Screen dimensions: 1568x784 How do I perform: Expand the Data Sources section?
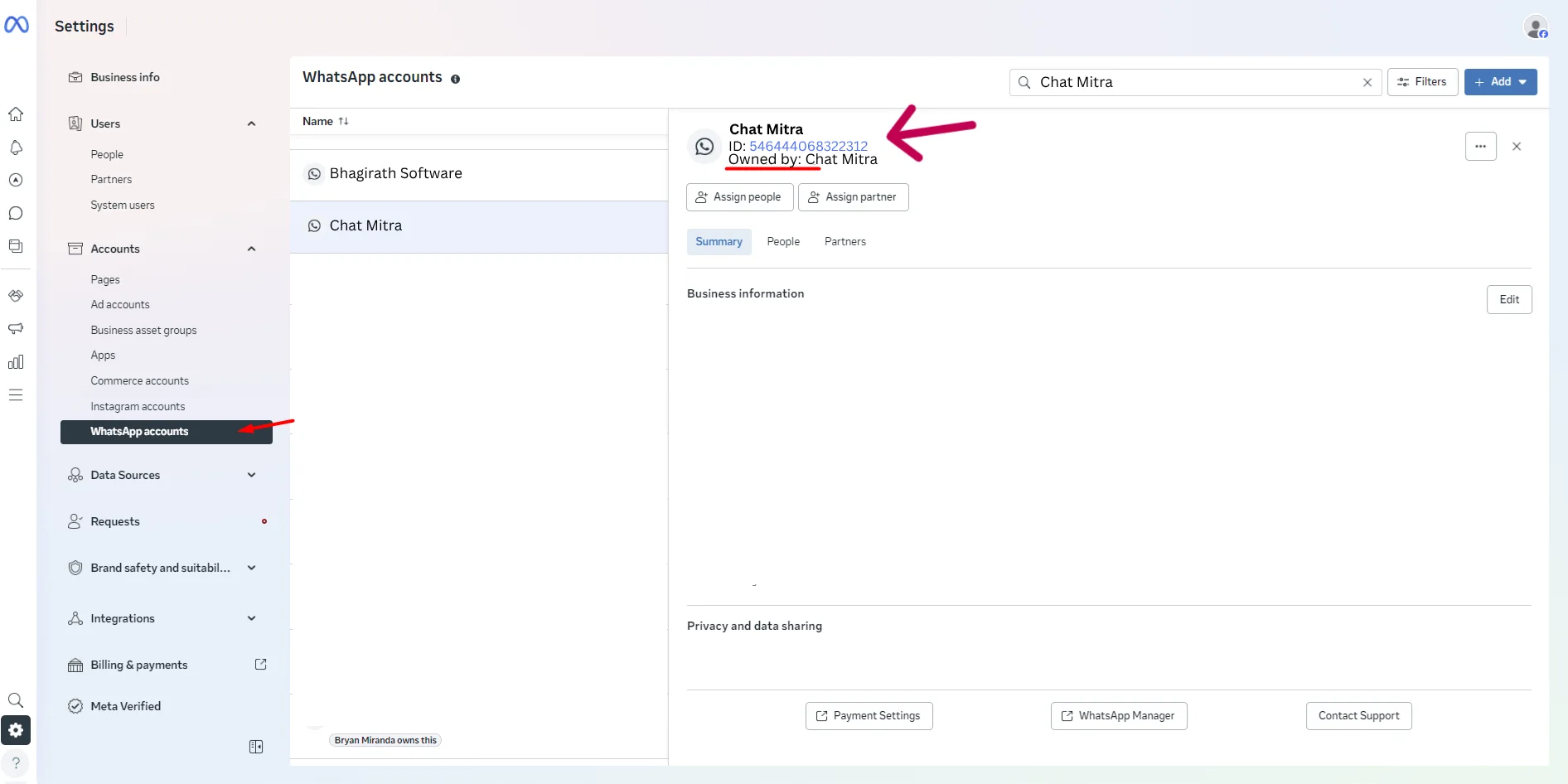point(251,475)
